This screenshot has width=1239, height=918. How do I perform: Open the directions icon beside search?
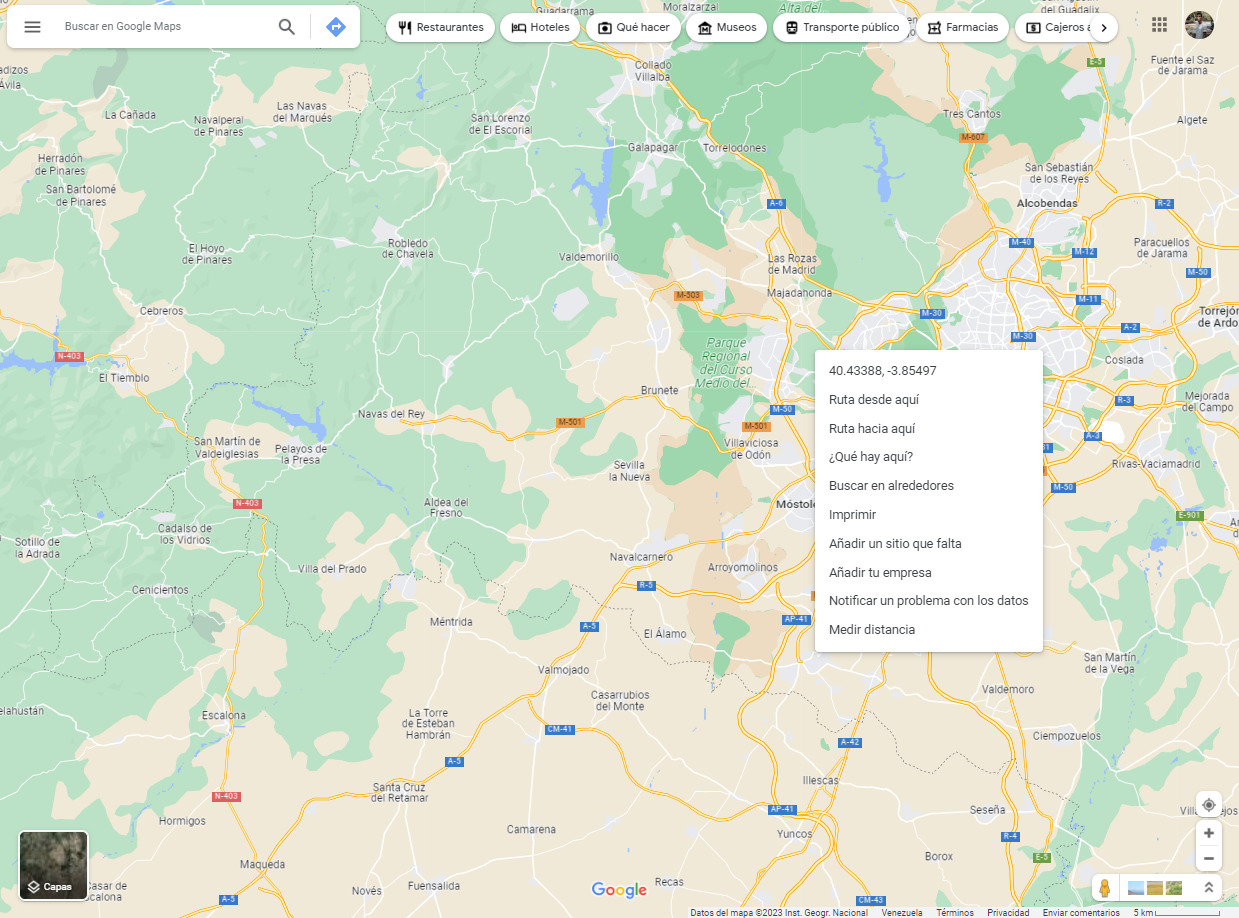335,27
